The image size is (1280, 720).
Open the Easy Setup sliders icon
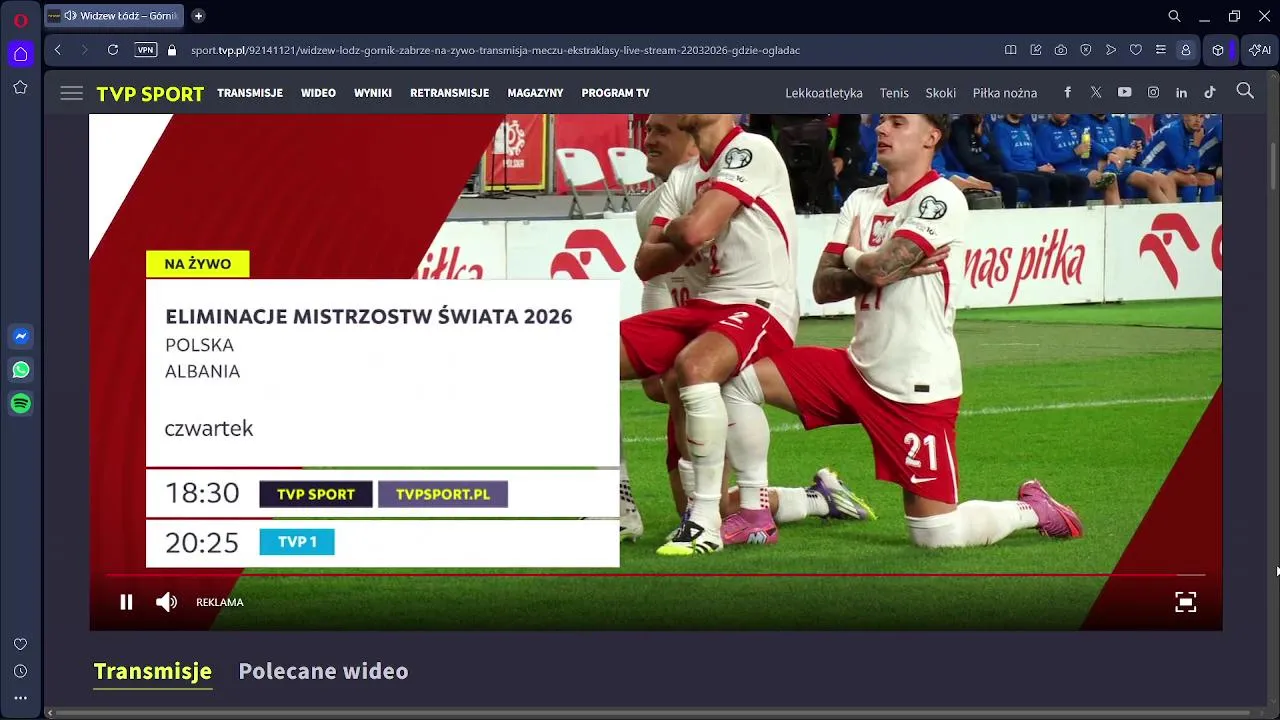[x=1160, y=50]
